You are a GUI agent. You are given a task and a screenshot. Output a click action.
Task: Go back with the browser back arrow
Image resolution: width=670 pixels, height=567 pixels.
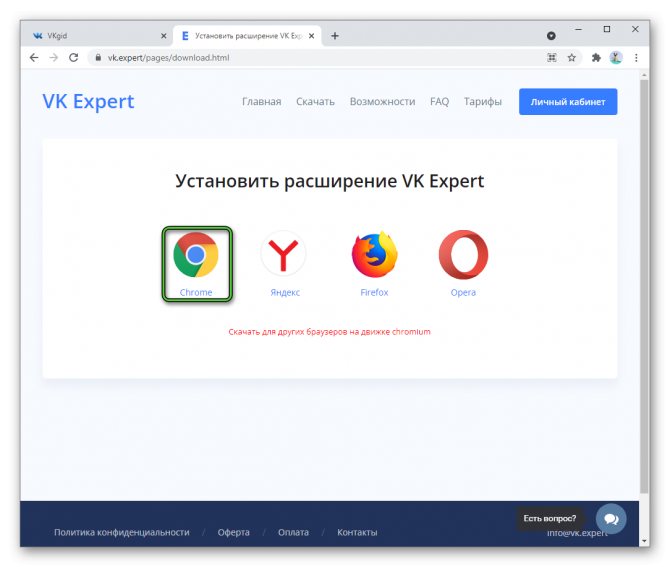click(x=34, y=58)
